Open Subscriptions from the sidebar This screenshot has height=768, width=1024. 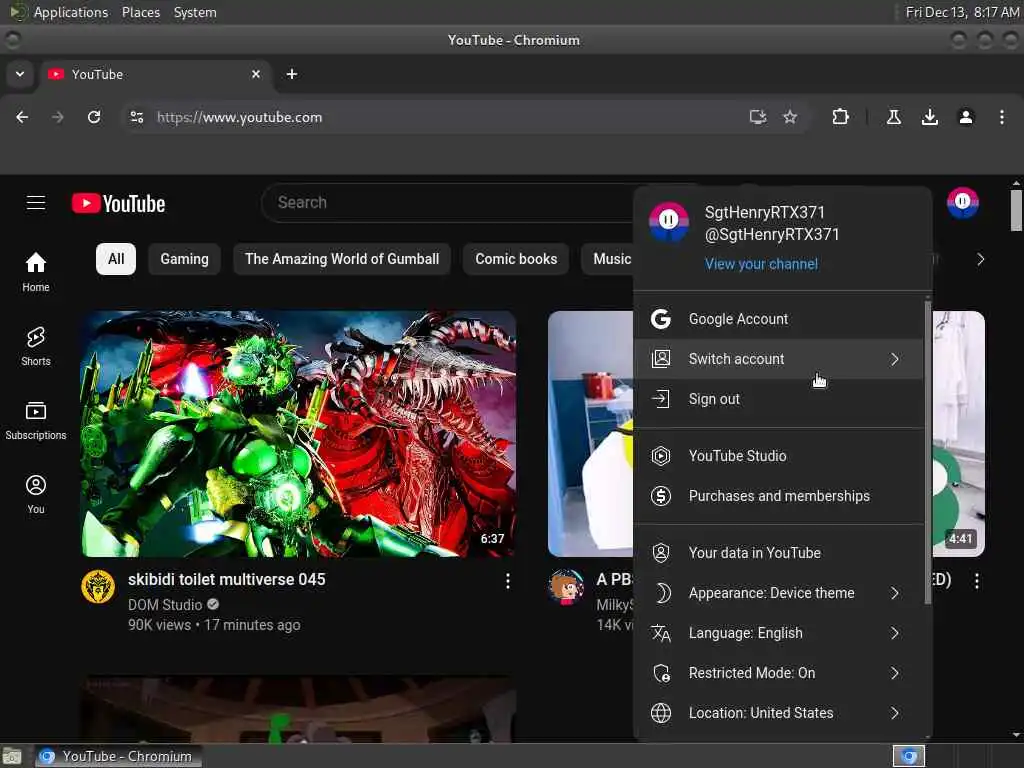(x=36, y=421)
